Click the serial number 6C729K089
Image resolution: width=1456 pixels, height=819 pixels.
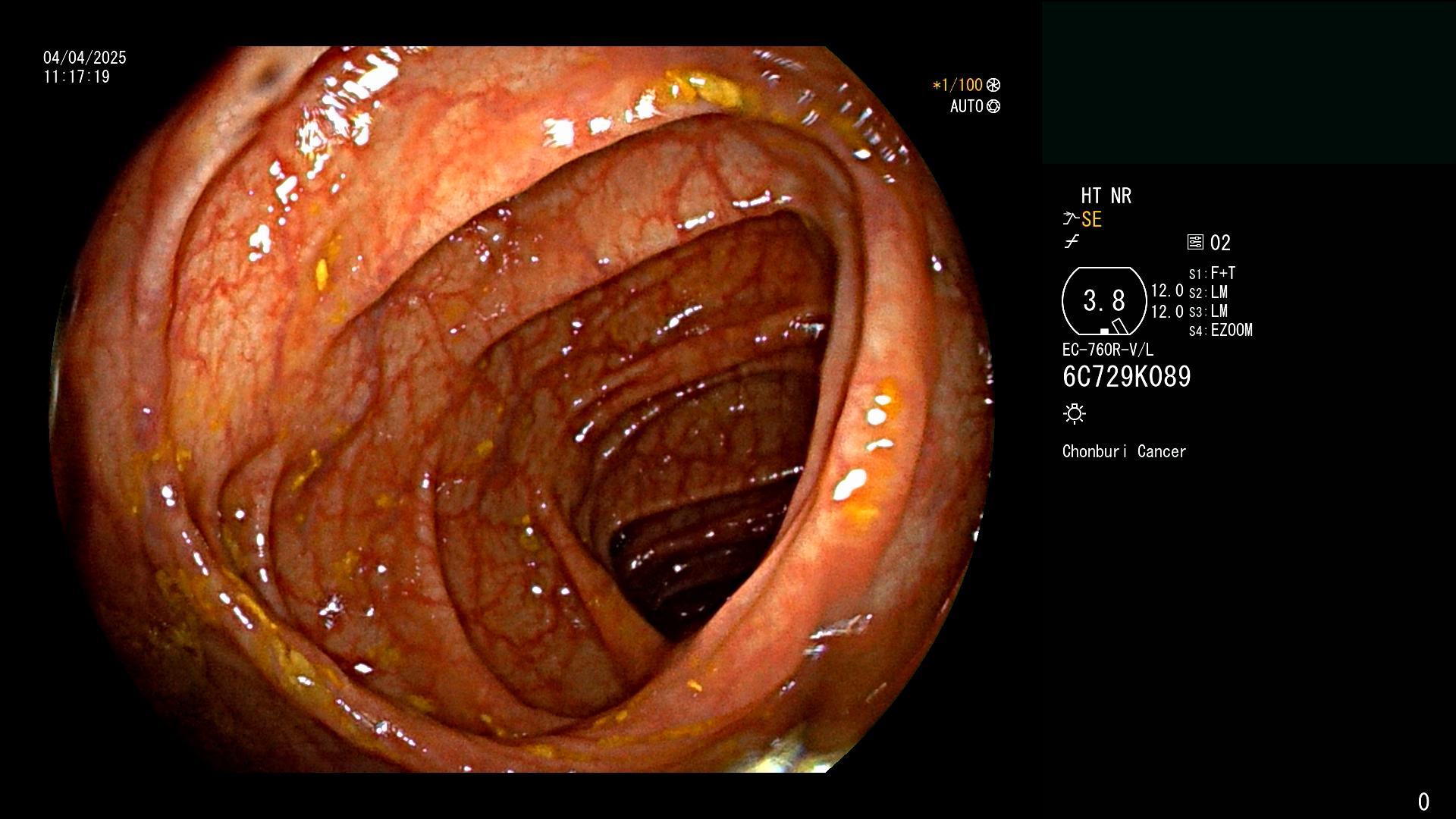1127,377
